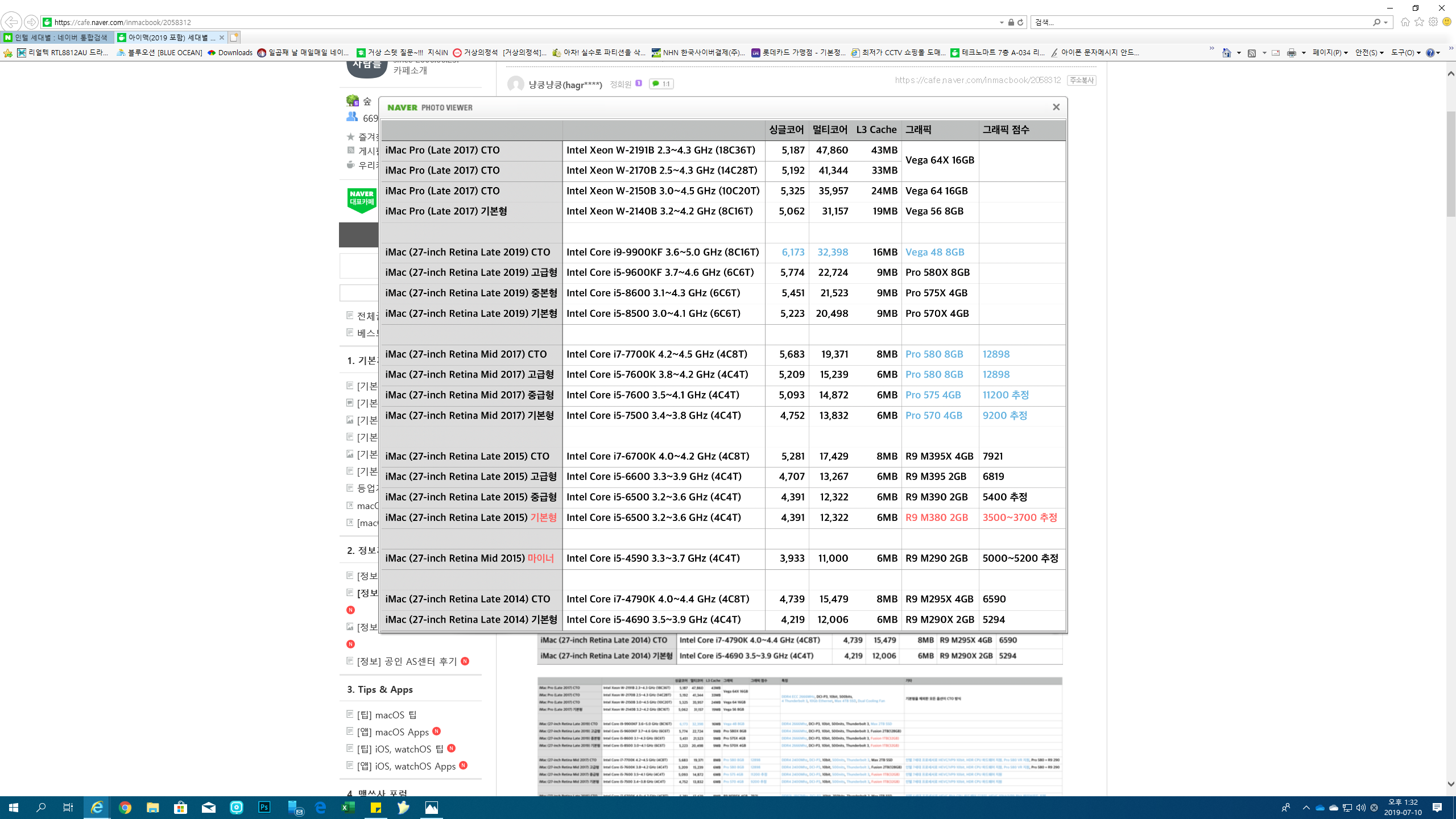
Task: Click the smiley feedback icon
Action: [1447, 22]
